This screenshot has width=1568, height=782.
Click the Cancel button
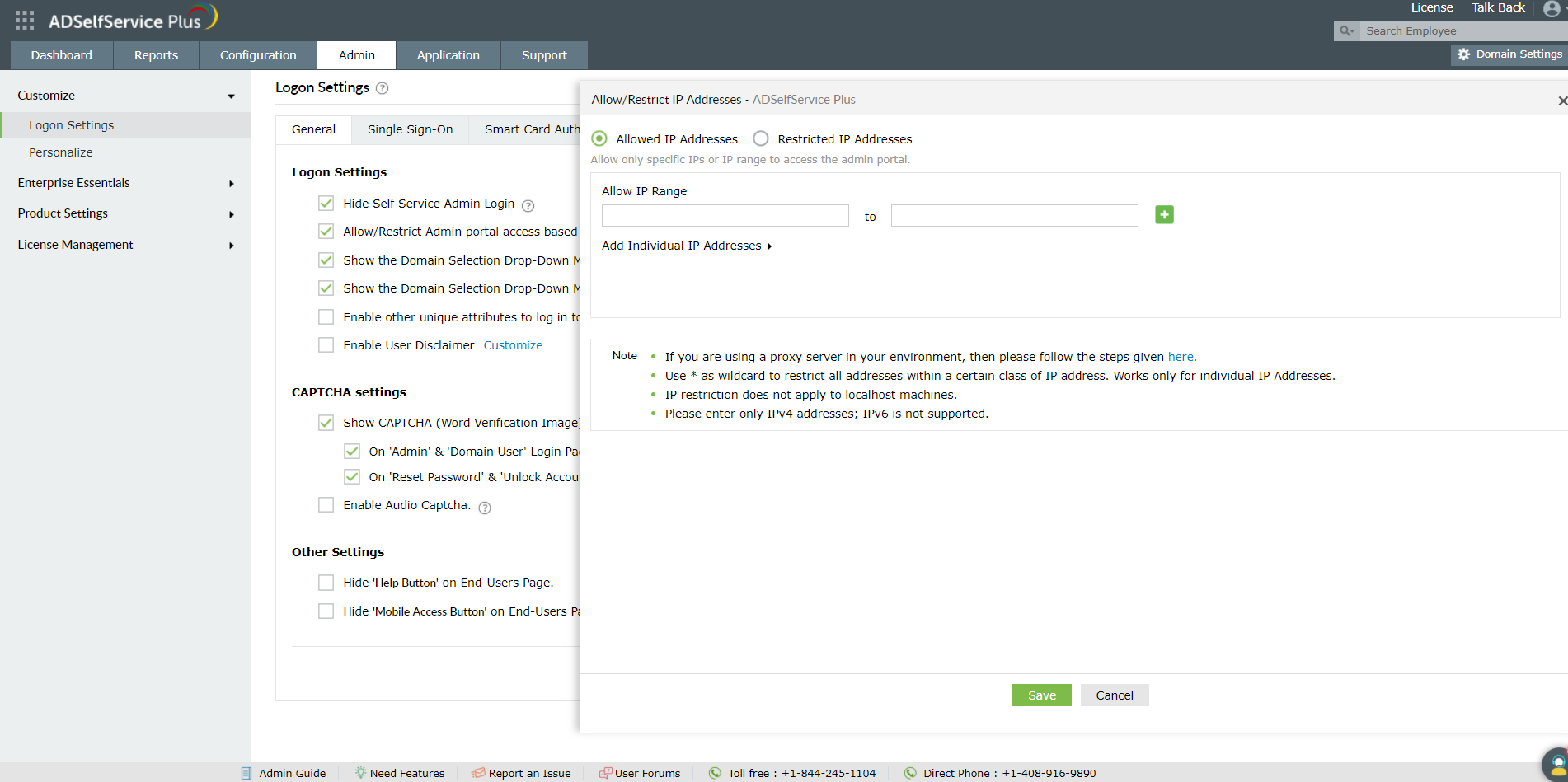pos(1115,695)
